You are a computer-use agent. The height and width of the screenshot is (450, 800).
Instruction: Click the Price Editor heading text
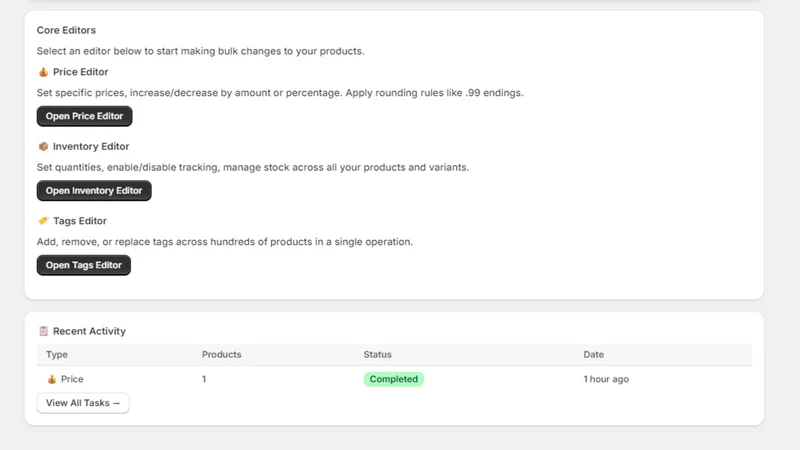(81, 72)
